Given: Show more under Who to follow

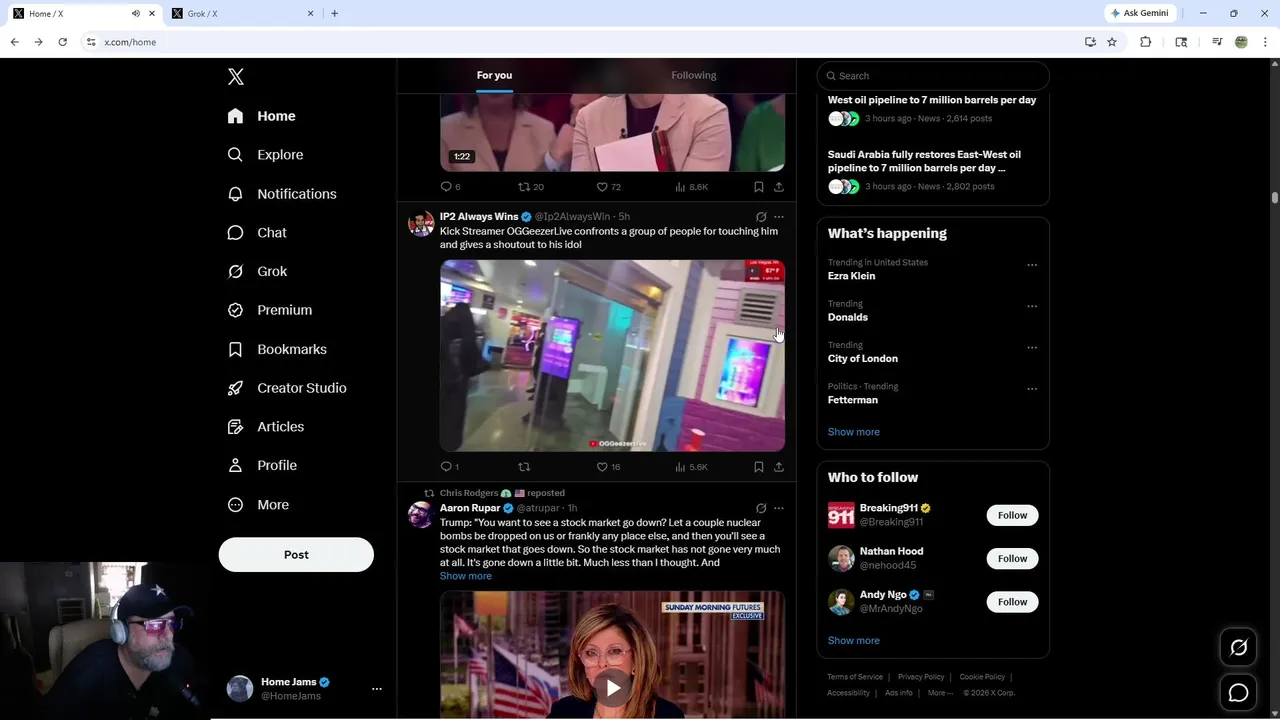Looking at the screenshot, I should [x=853, y=641].
